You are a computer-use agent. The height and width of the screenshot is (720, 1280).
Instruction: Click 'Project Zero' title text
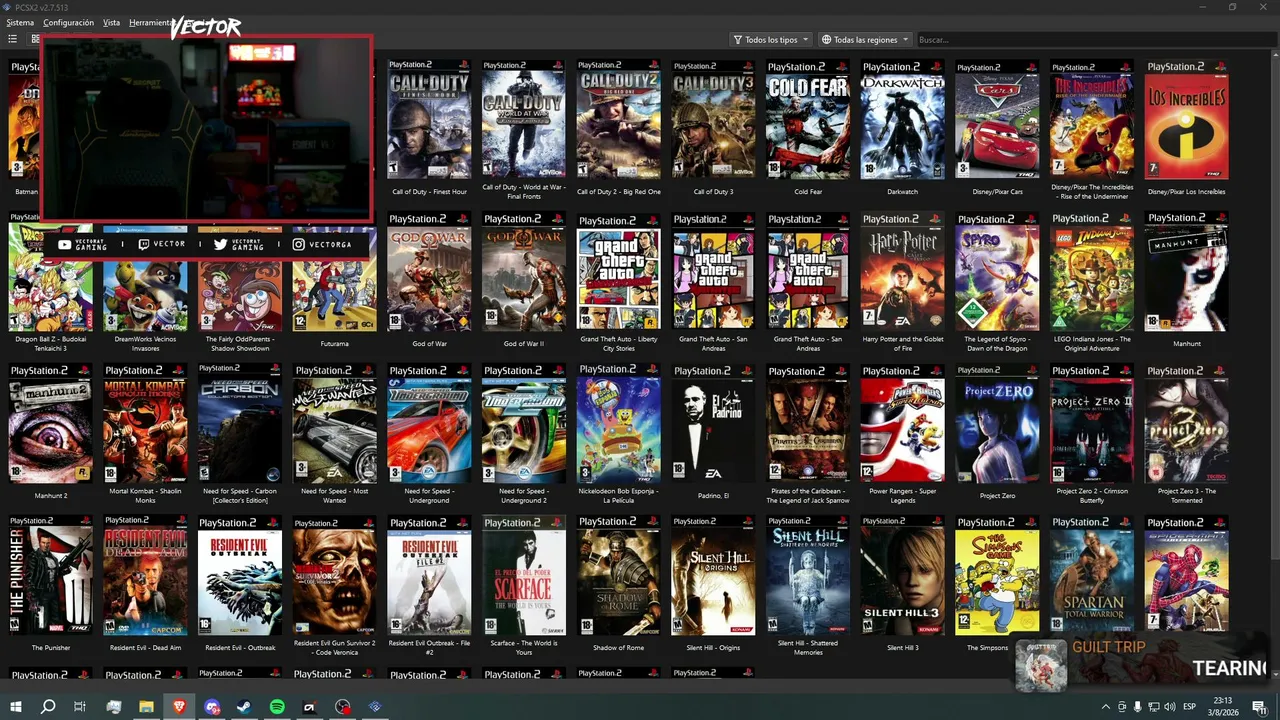pos(997,496)
